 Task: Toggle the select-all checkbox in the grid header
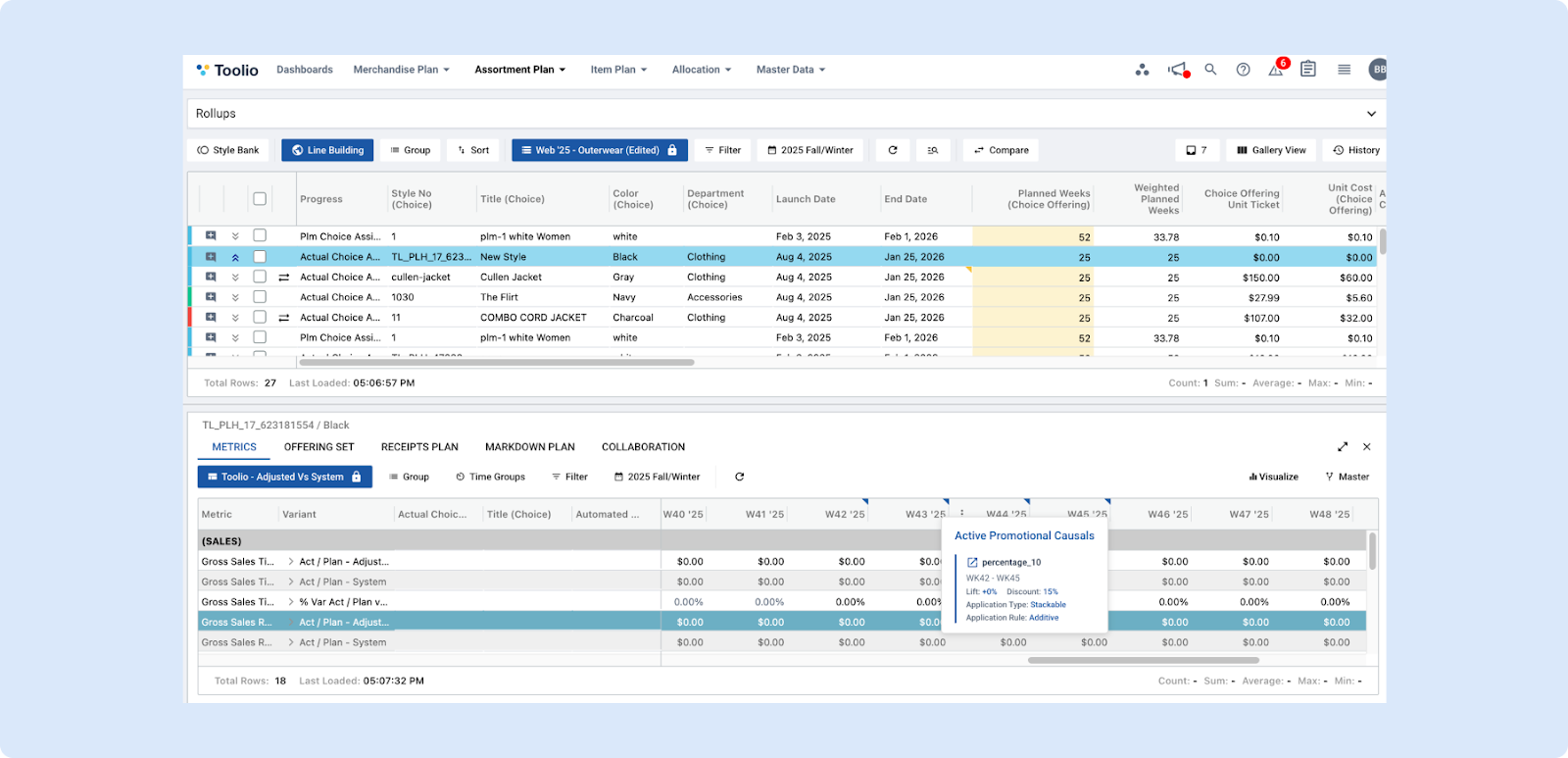point(260,199)
